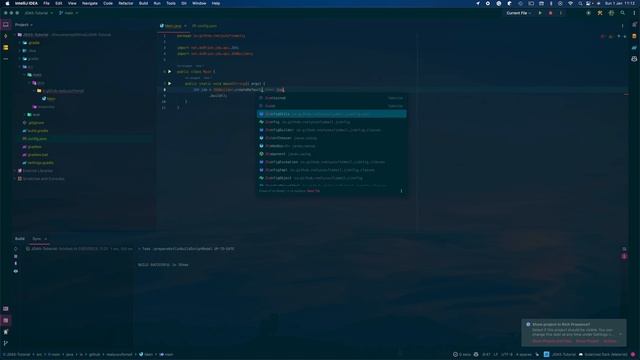The height and width of the screenshot is (360, 640).
Task: Open editor tab options menu
Action: click(622, 26)
